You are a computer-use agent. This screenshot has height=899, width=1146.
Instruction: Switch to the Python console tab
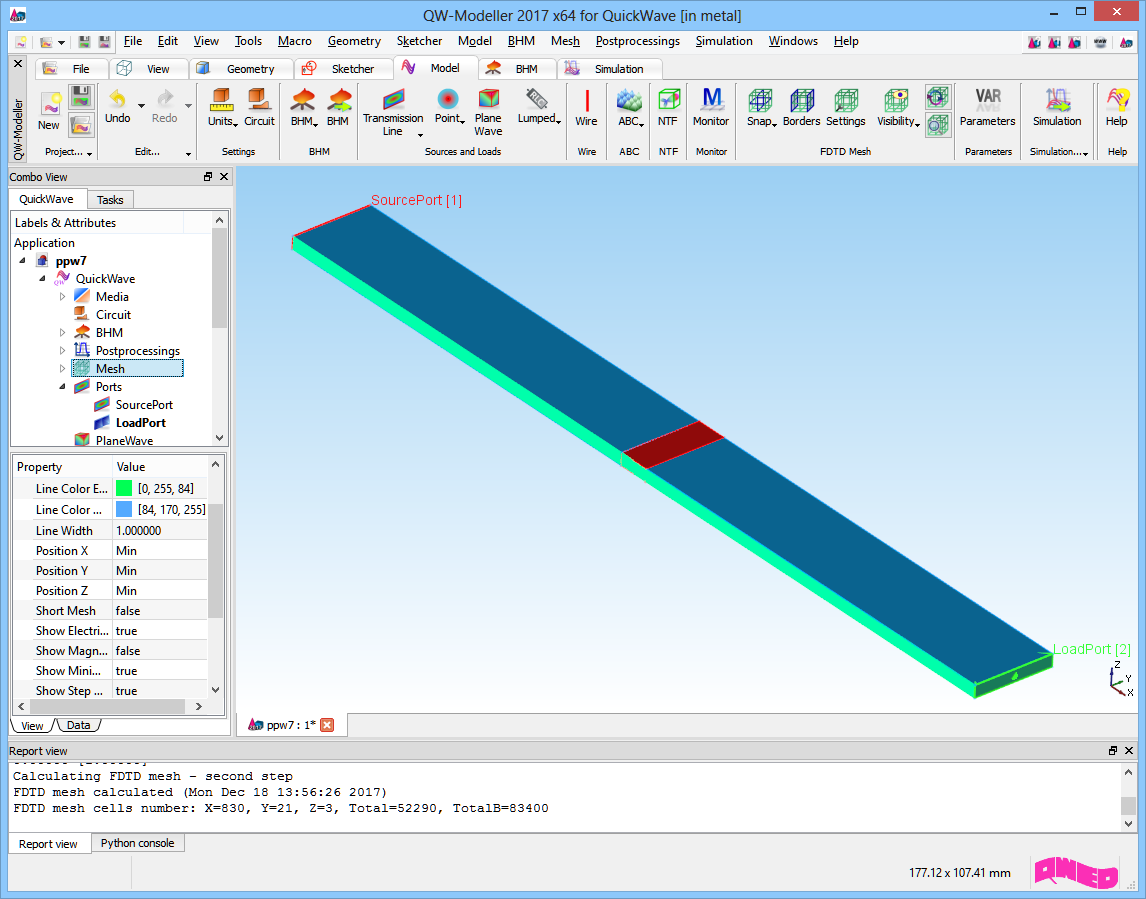(137, 843)
